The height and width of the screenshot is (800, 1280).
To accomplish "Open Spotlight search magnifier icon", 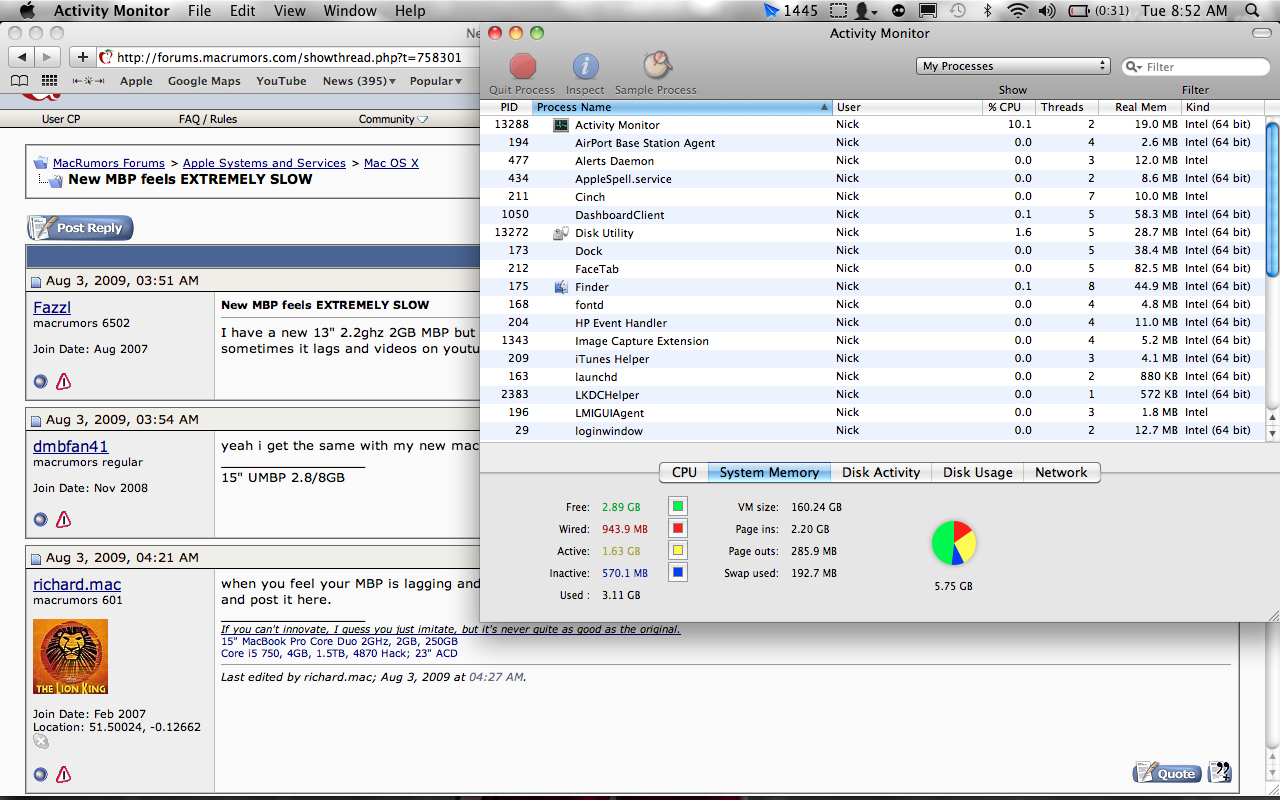I will [1253, 11].
